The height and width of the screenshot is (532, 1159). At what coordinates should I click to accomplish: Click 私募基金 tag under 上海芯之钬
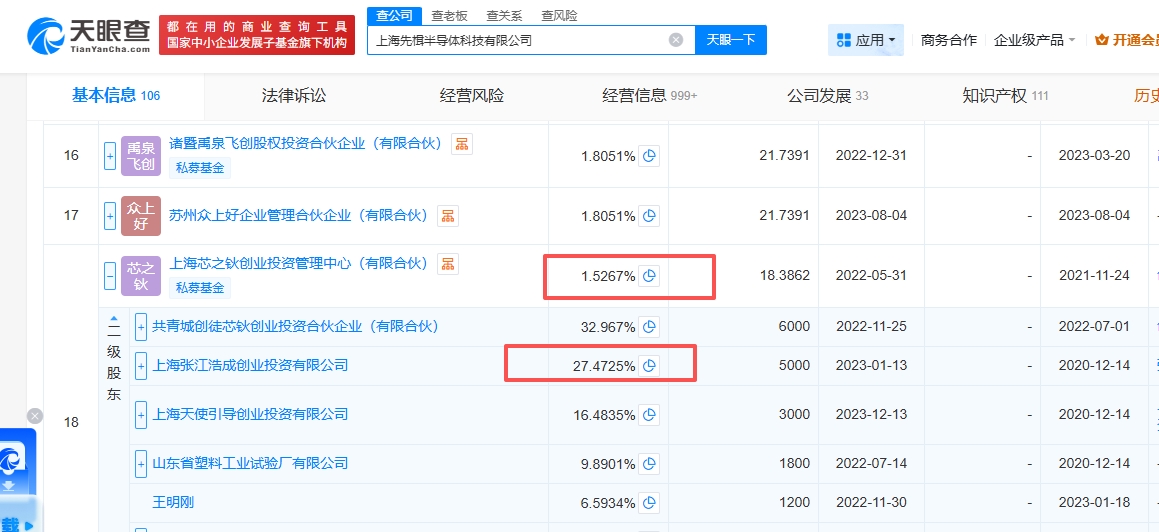click(x=200, y=287)
